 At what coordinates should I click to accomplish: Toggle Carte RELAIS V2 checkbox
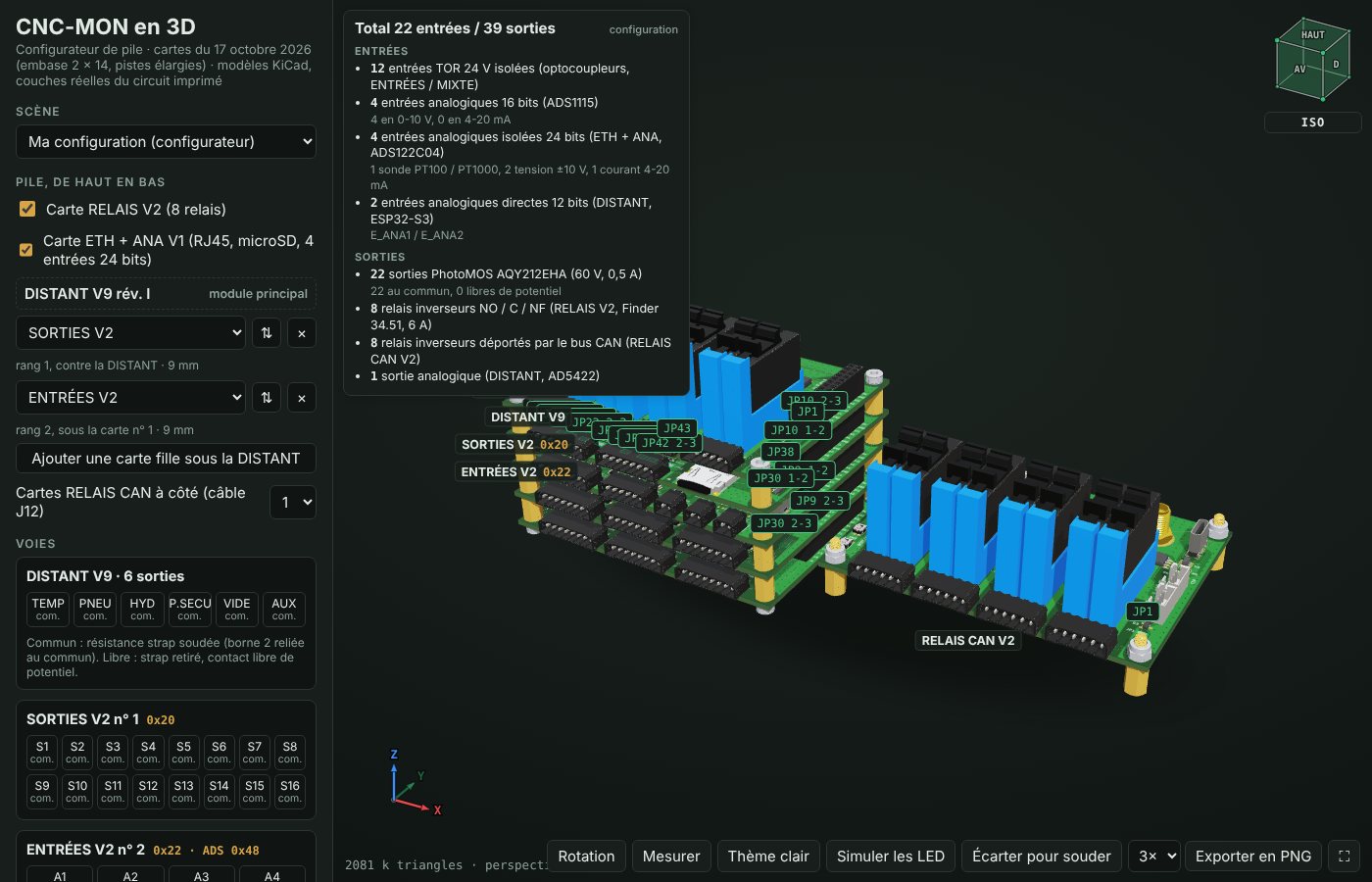coord(27,209)
